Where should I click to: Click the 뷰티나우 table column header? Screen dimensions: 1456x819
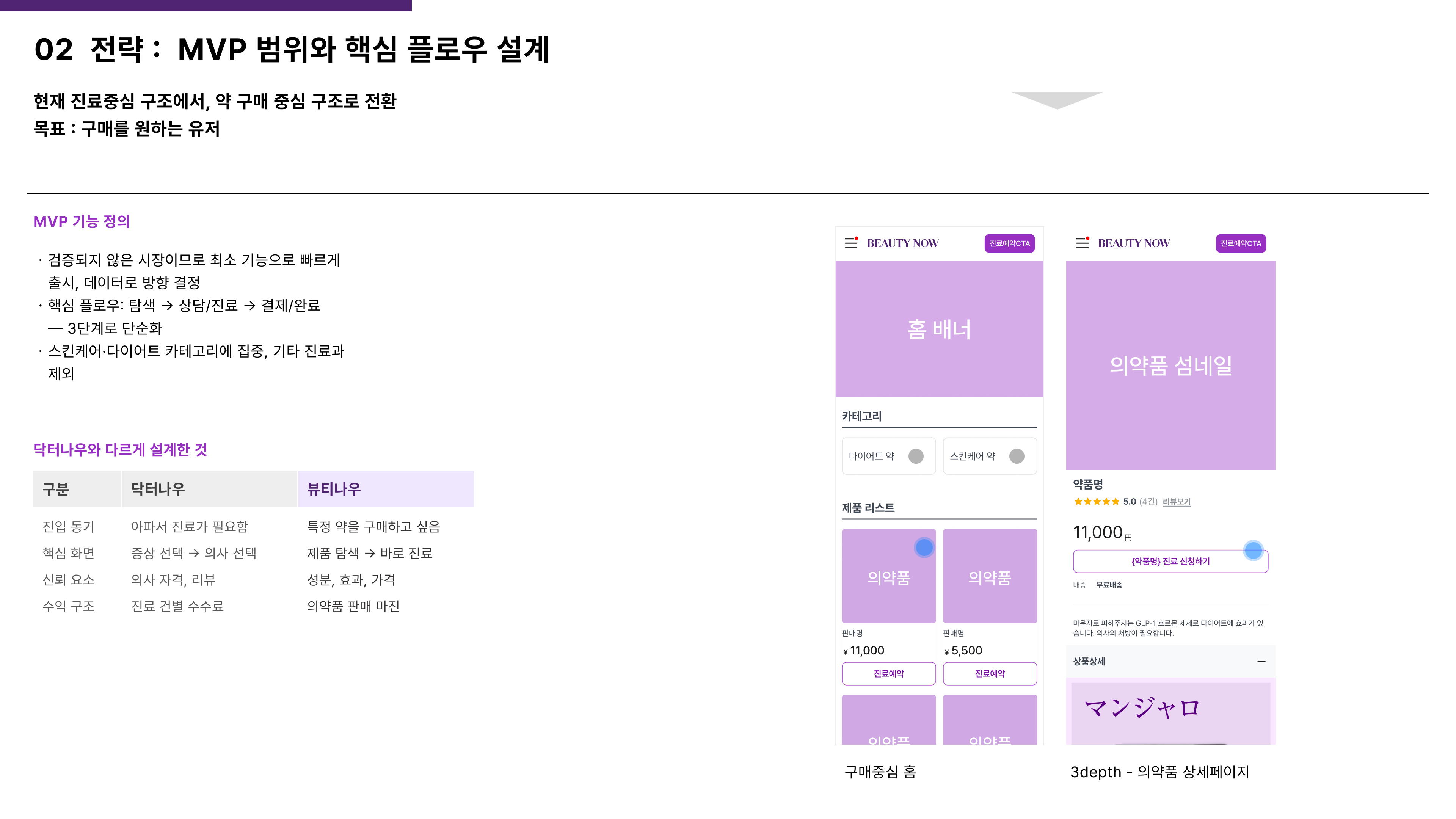click(386, 489)
